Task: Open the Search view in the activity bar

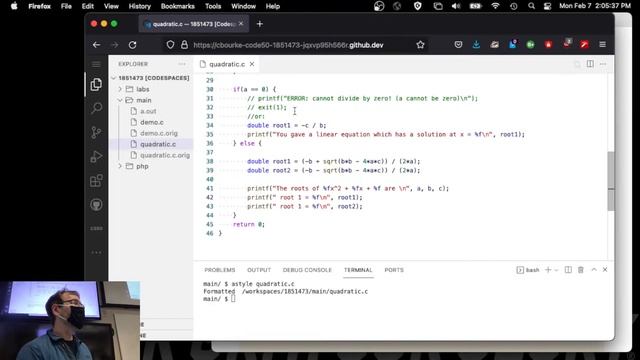Action: tap(96, 108)
